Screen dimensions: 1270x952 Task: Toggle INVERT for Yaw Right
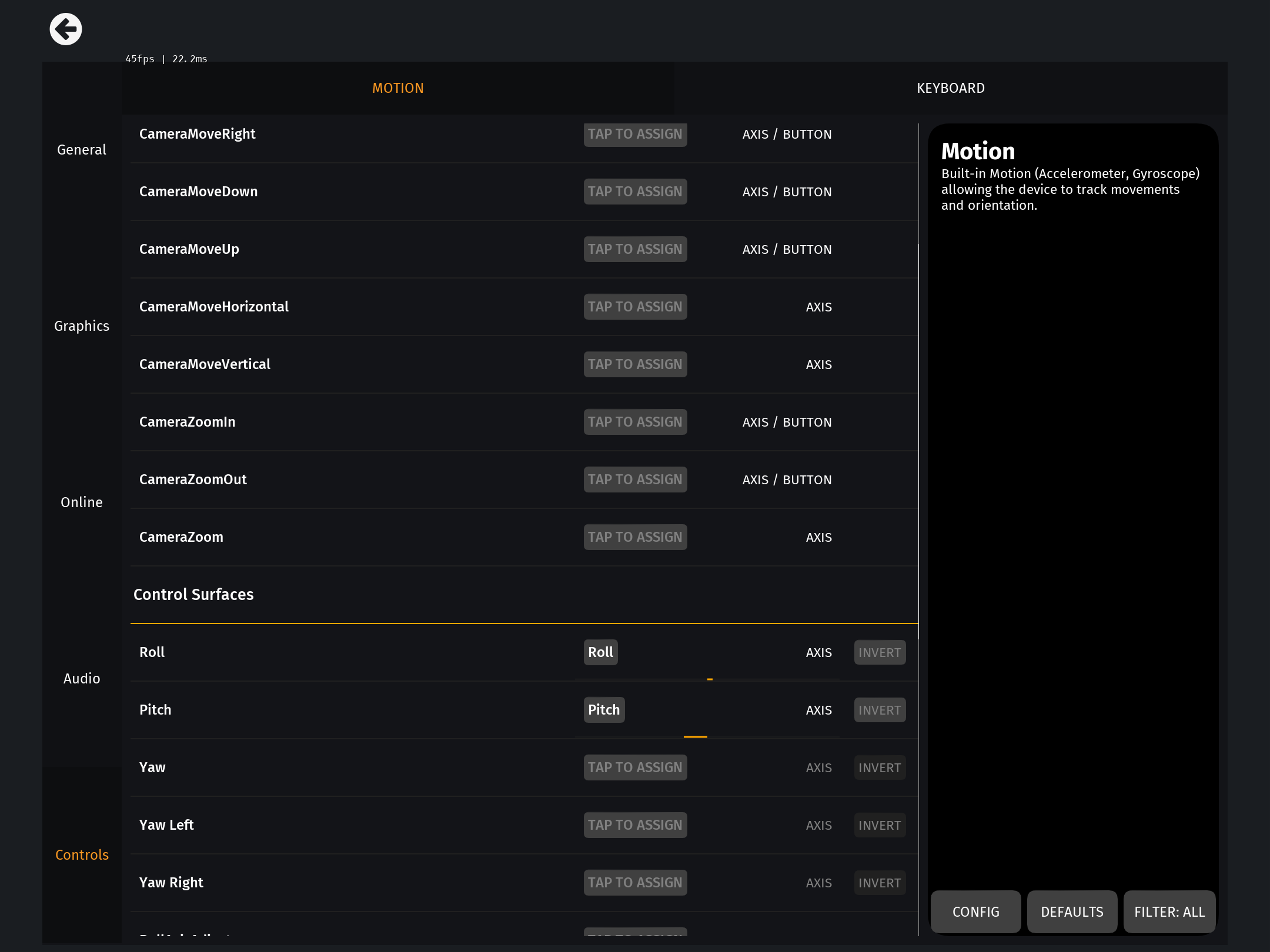click(x=880, y=883)
